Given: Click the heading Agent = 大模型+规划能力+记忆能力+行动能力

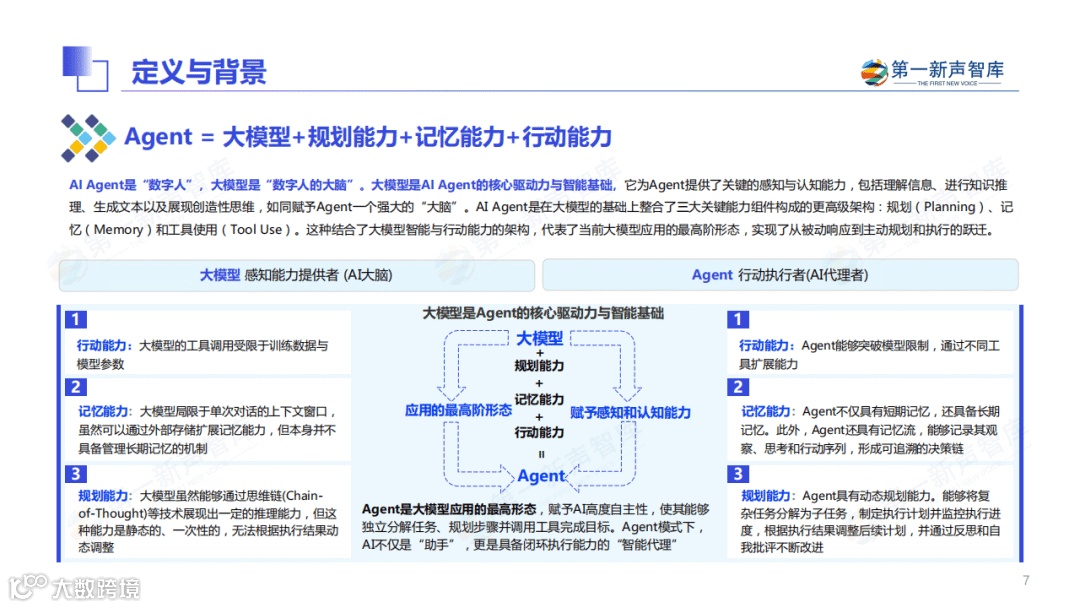Looking at the screenshot, I should (x=368, y=137).
